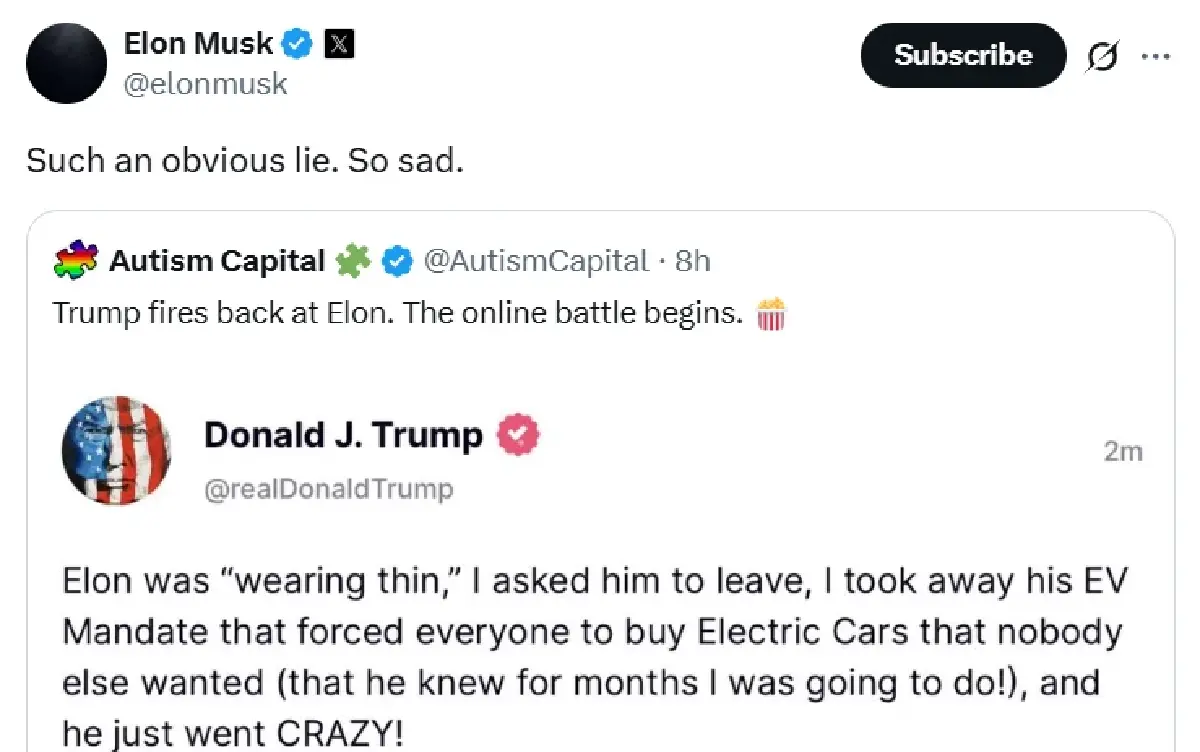Viewport: 1200px width, 752px height.
Task: Click the @AutismCapital handle
Action: pyautogui.click(x=536, y=261)
